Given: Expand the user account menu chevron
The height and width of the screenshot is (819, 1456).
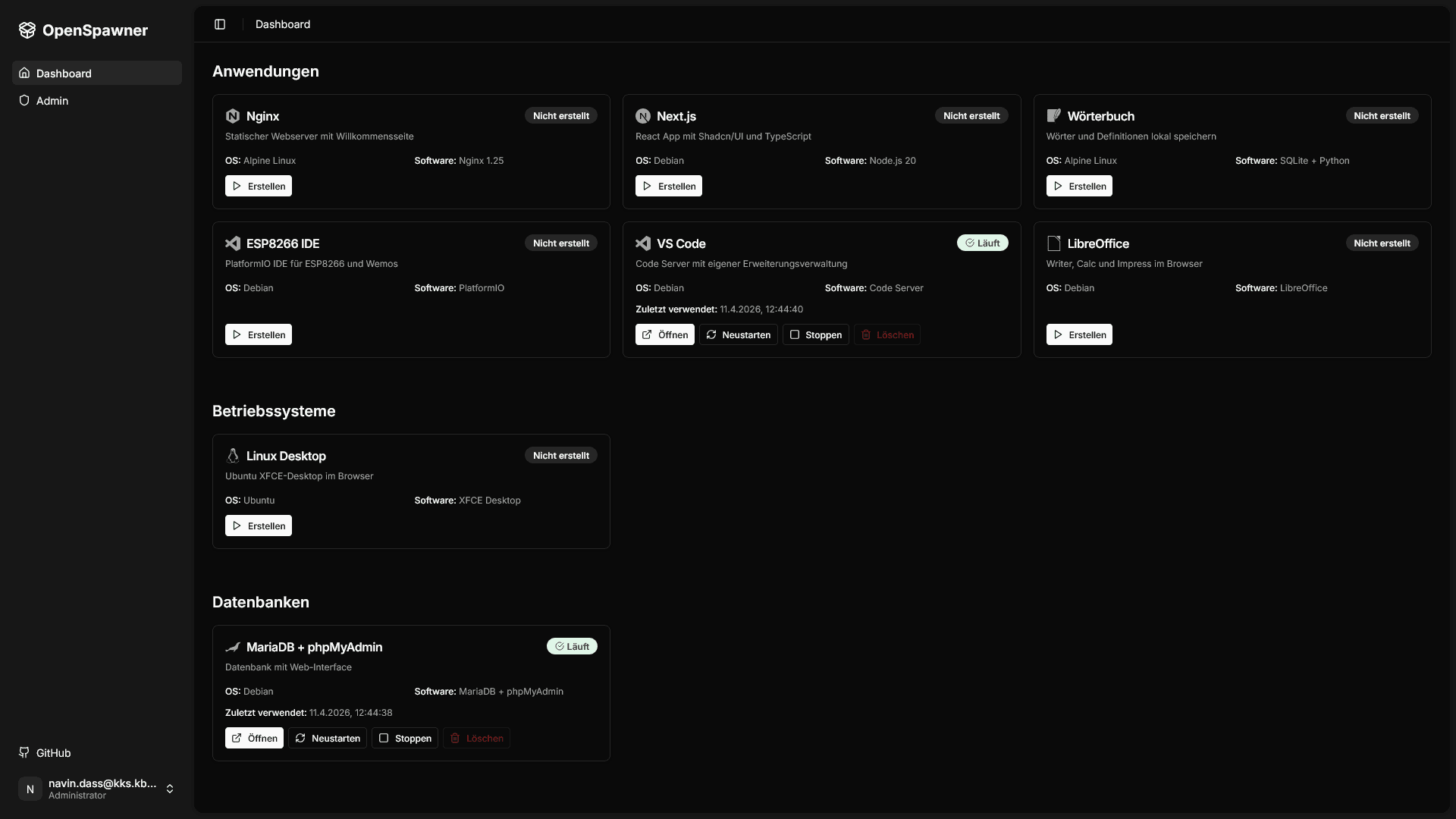Looking at the screenshot, I should coord(170,789).
